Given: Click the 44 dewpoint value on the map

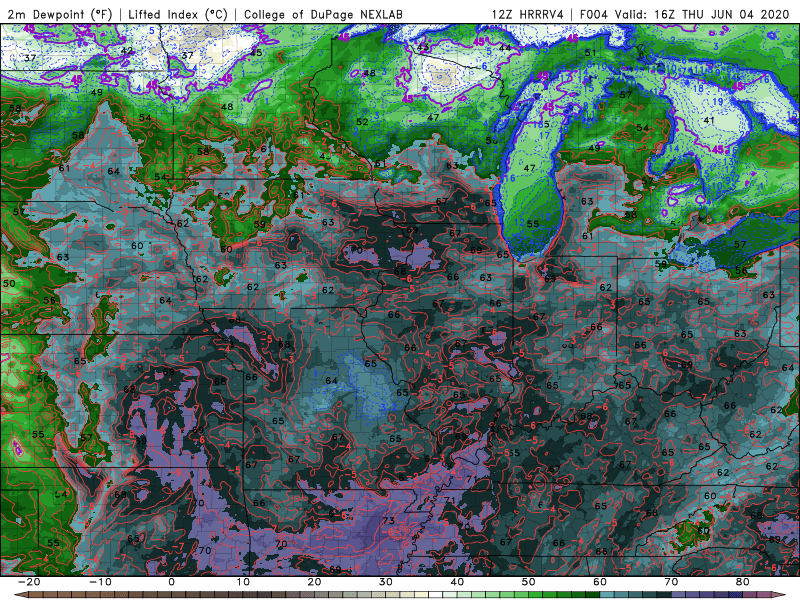Looking at the screenshot, I should pos(505,47).
